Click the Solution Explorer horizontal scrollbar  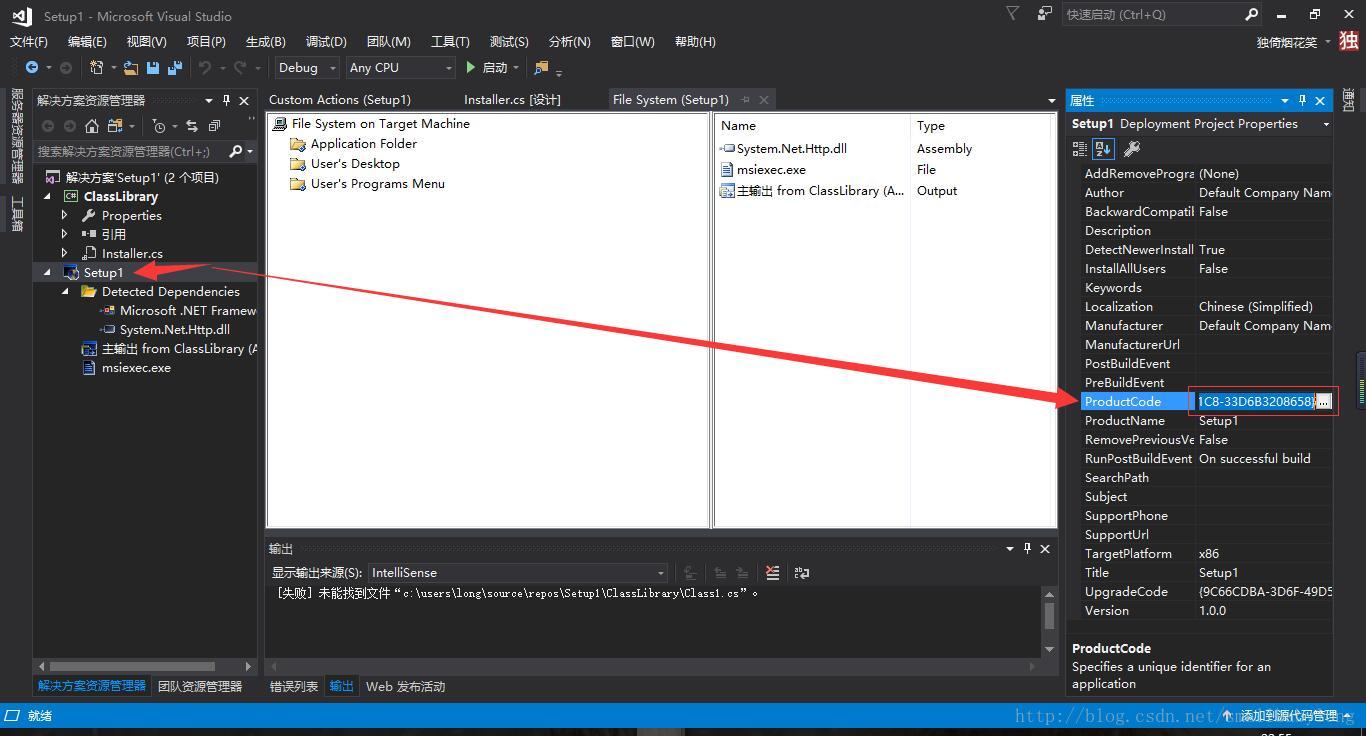pos(132,666)
